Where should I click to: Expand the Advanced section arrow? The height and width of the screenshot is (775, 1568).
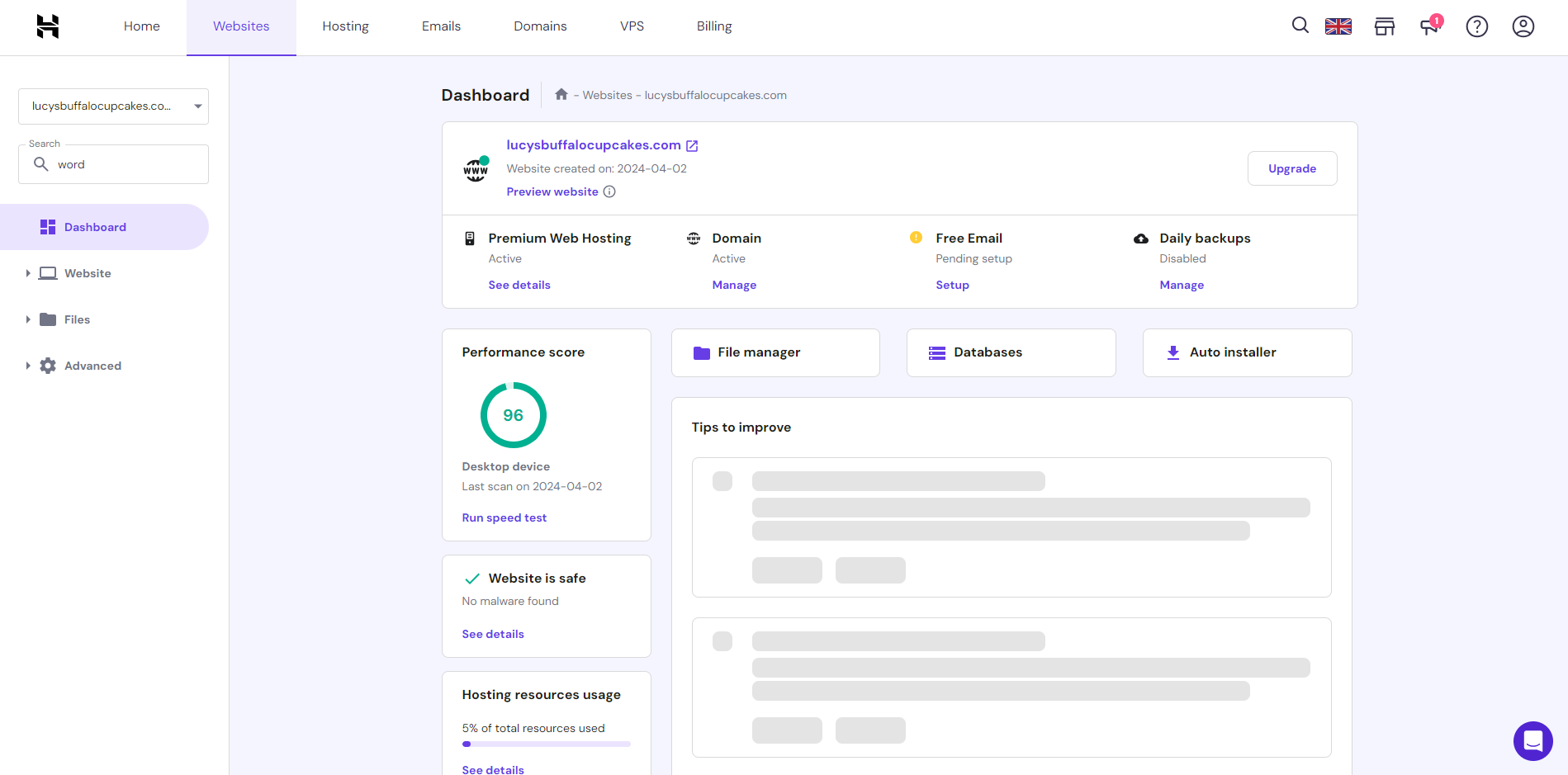pos(27,366)
